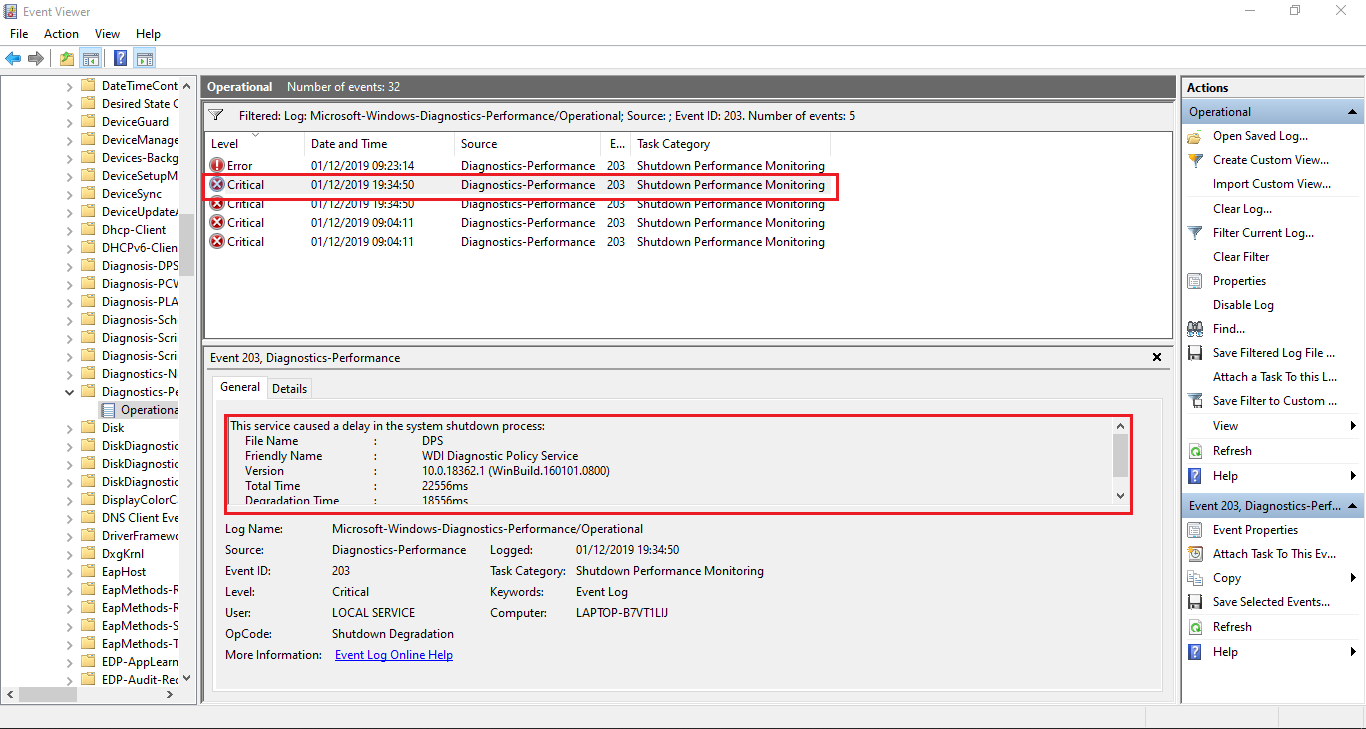1366x729 pixels.
Task: Click the funnel icon beside Filtered Log text
Action: [x=216, y=116]
